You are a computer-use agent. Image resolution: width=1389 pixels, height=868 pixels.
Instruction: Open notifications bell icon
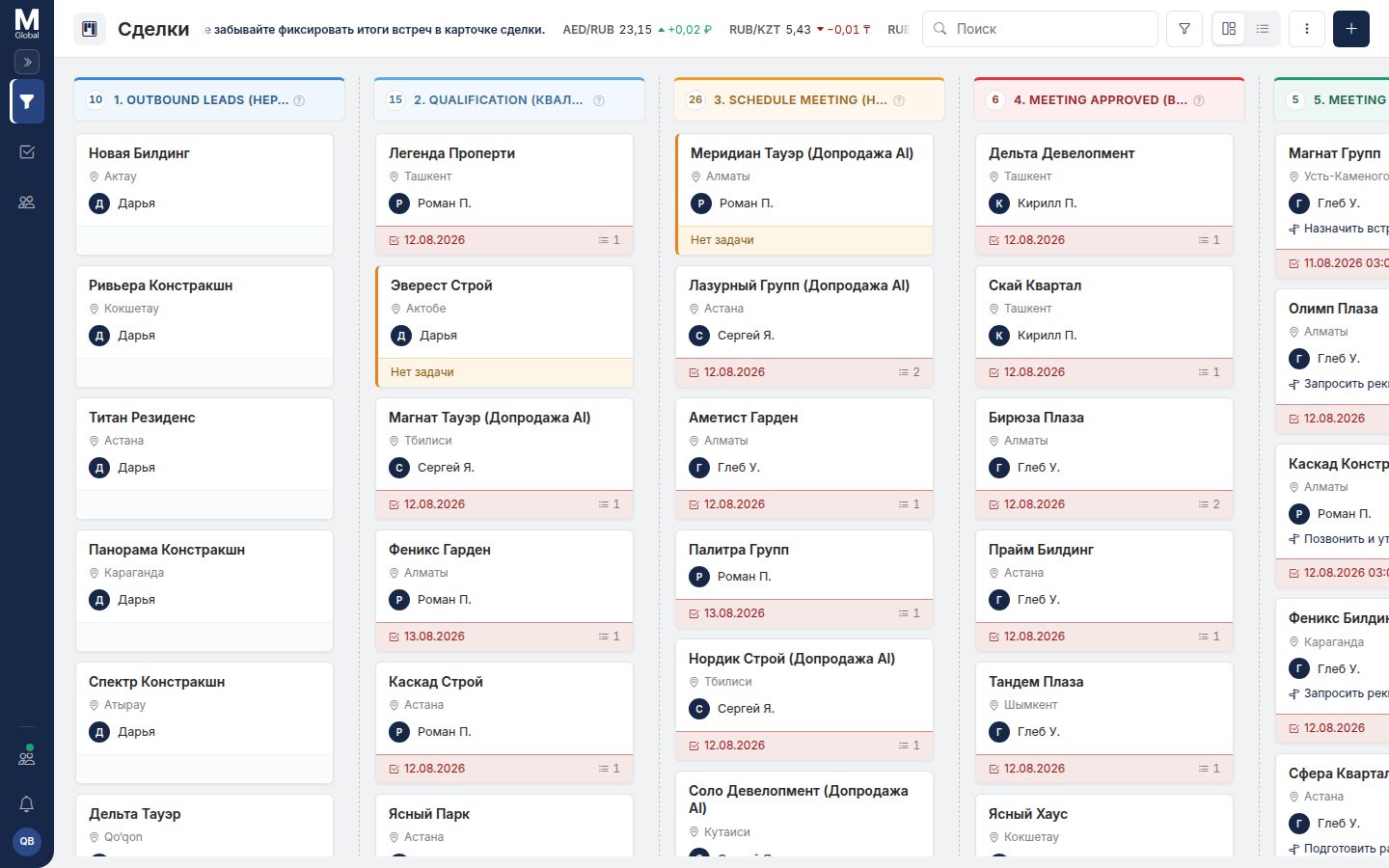tap(27, 803)
